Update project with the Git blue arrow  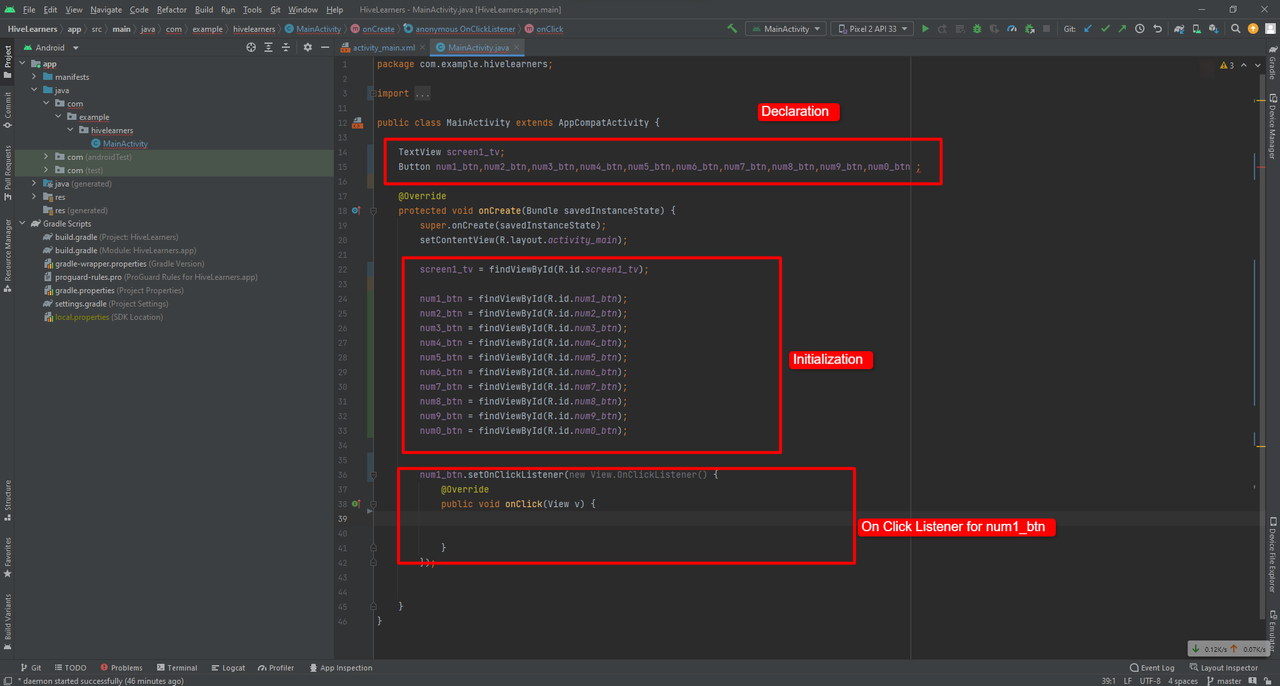point(1087,29)
